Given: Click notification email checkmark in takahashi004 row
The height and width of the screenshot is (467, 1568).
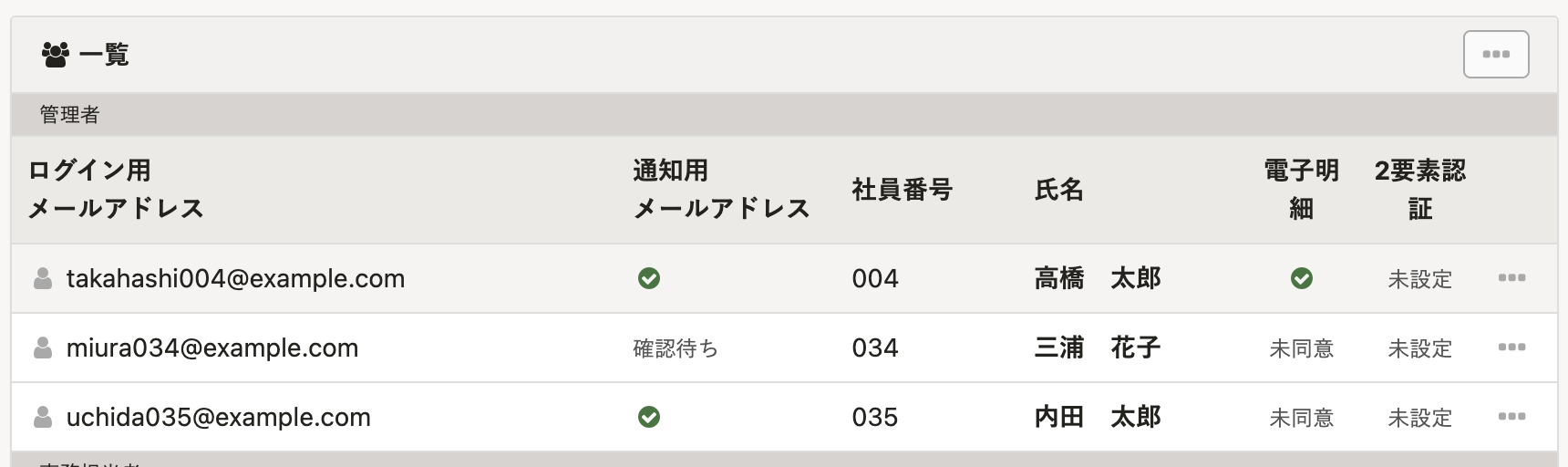Looking at the screenshot, I should 649,278.
